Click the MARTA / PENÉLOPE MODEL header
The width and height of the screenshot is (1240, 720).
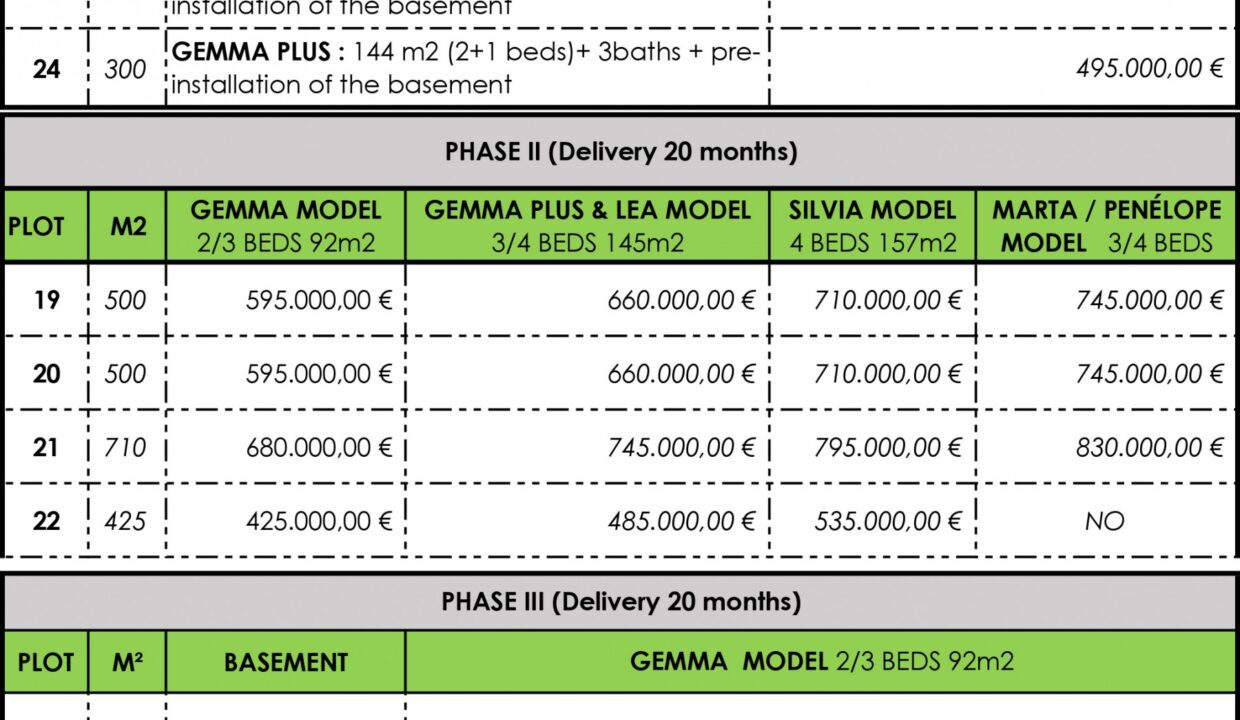(1106, 226)
